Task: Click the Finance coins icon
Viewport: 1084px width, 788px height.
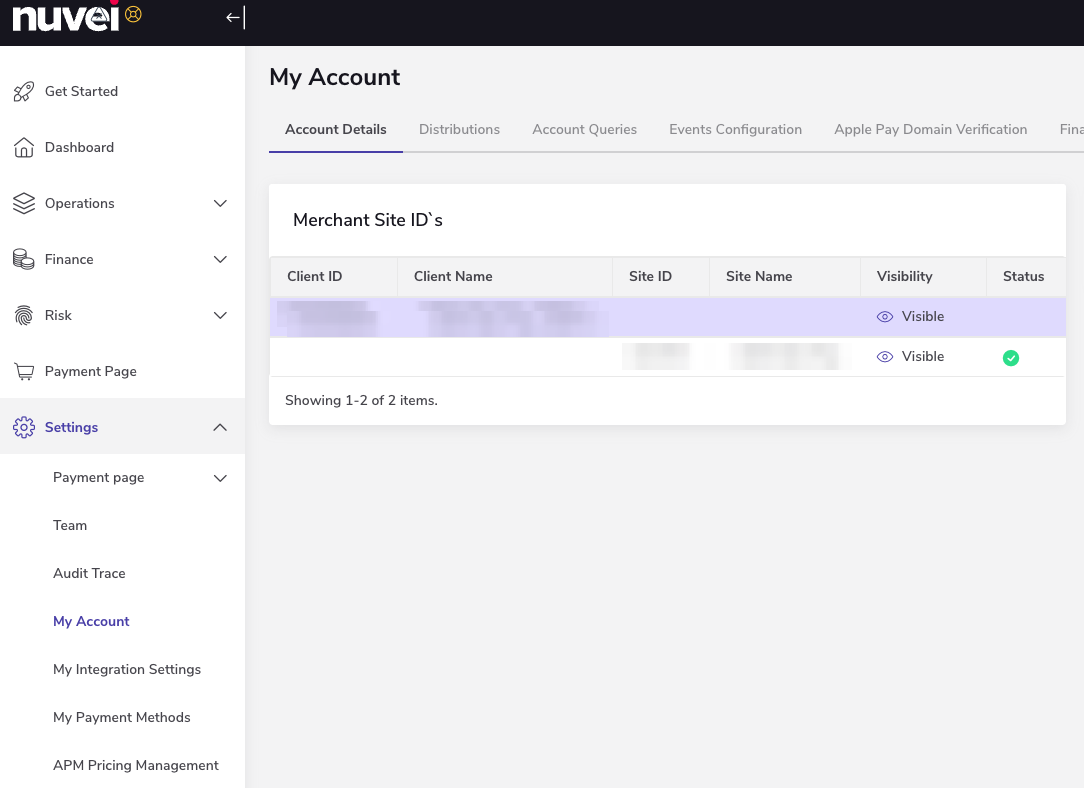Action: tap(24, 259)
